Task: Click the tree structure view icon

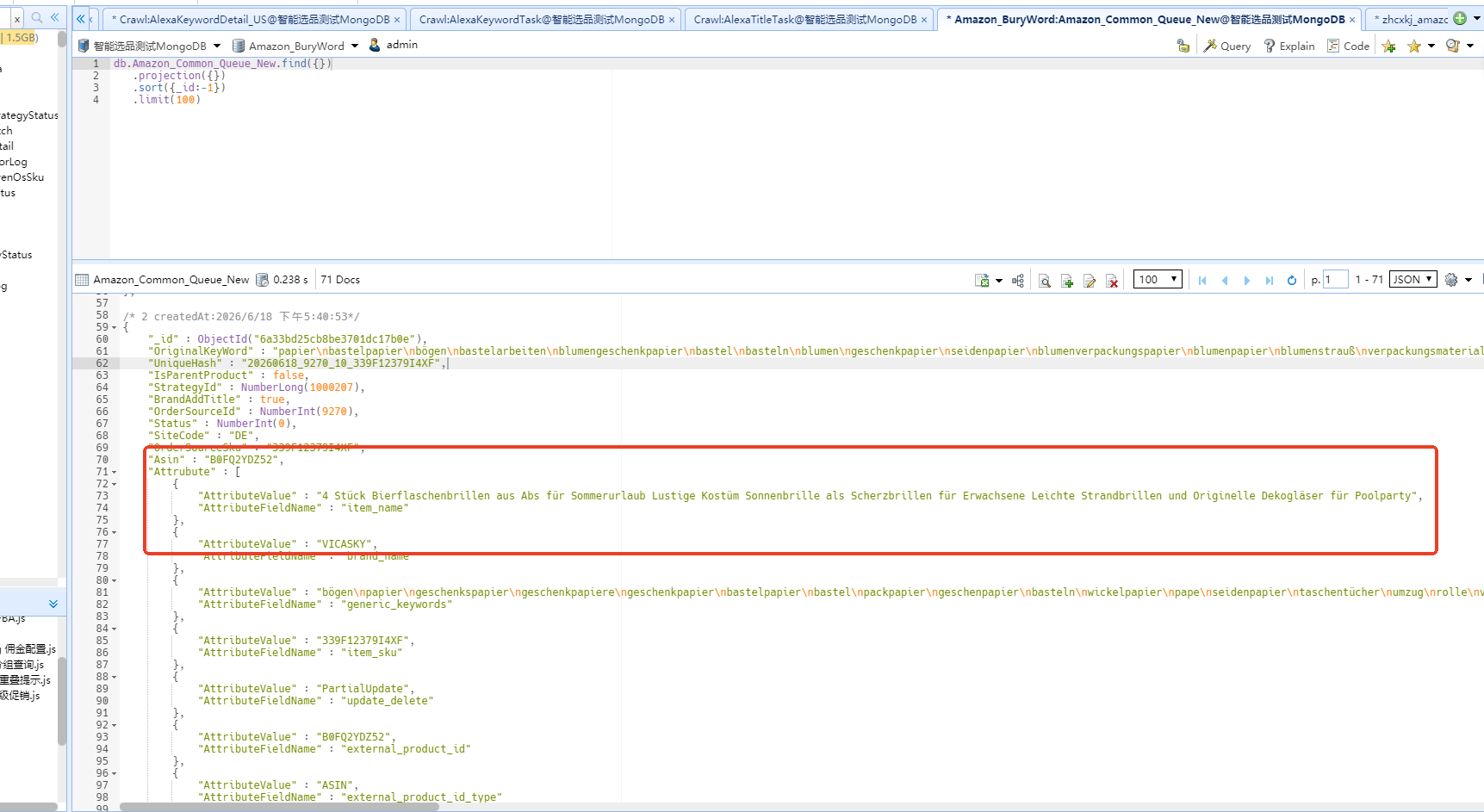Action: (x=1018, y=280)
